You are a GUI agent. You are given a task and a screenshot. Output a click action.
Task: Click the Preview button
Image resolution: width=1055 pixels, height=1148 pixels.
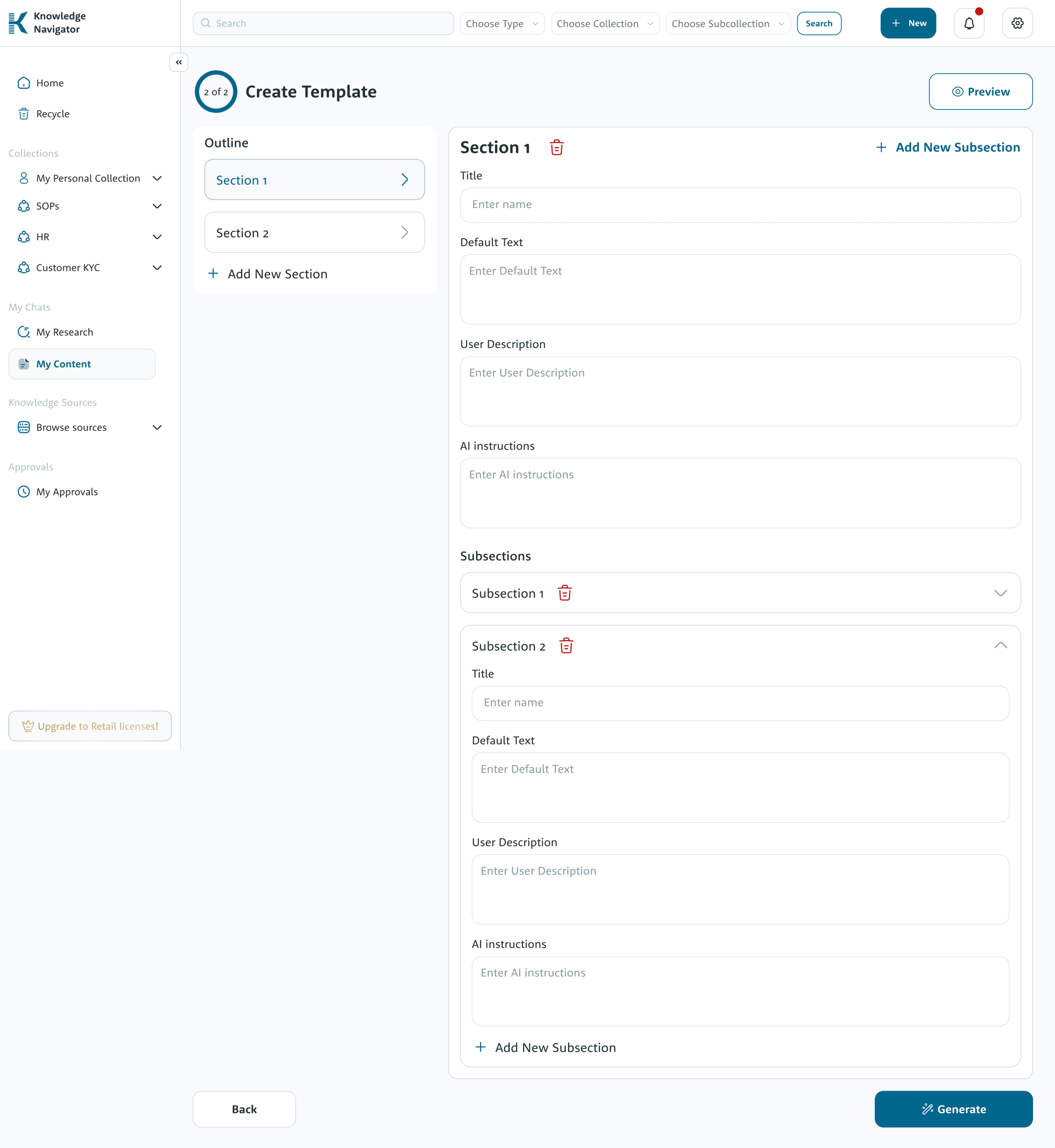pyautogui.click(x=980, y=91)
